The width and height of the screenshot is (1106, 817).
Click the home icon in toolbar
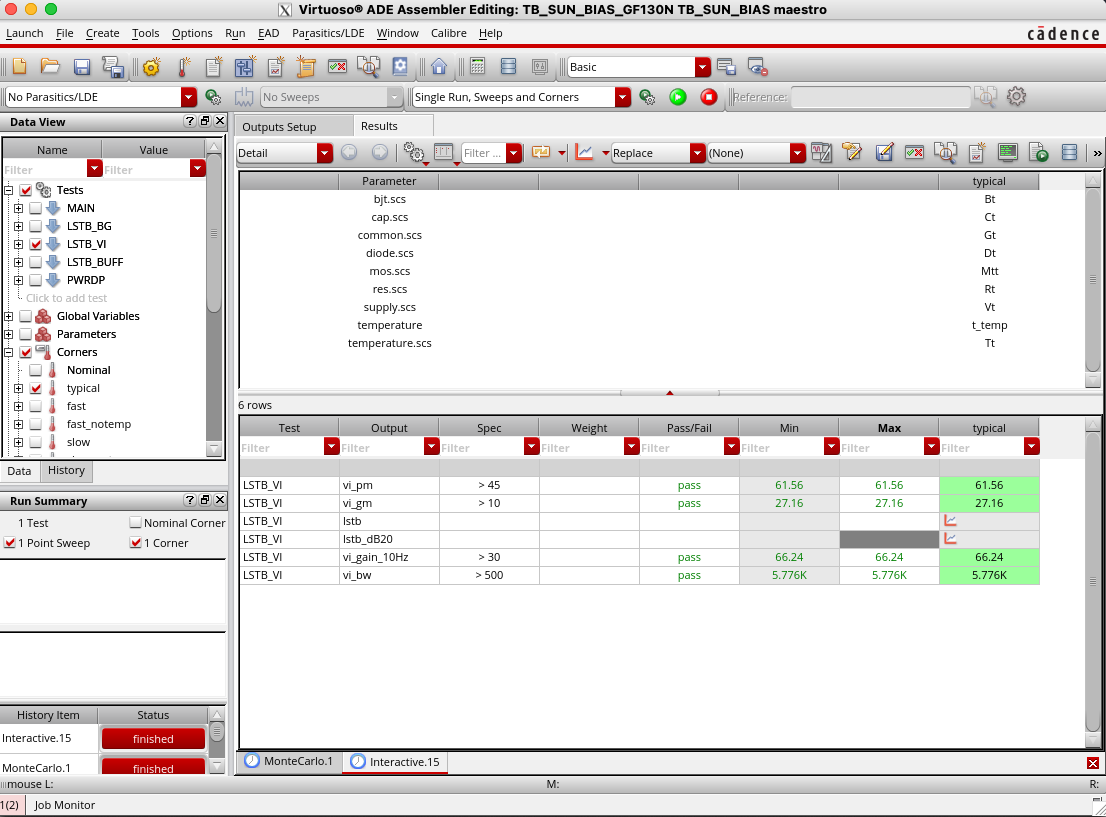point(438,67)
